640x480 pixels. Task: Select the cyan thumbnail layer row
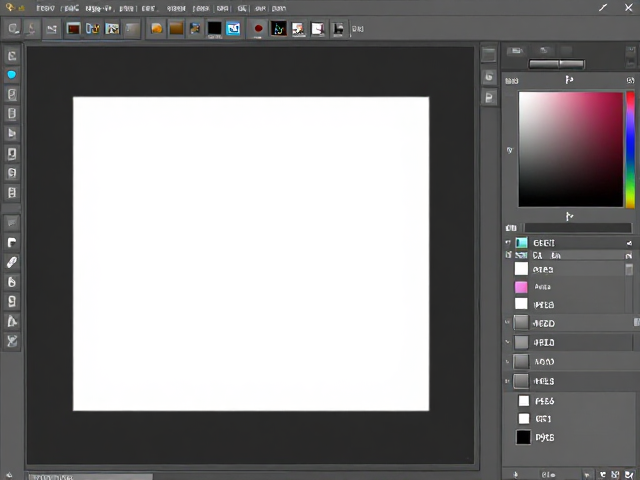click(569, 243)
